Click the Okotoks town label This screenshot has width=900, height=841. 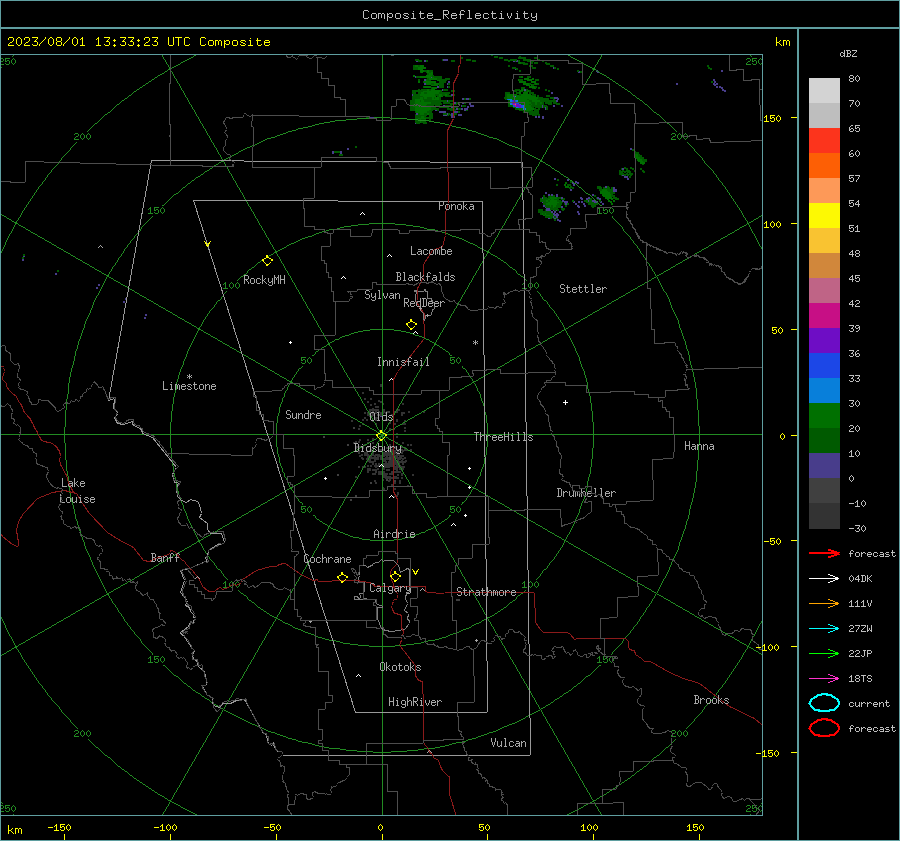click(400, 667)
